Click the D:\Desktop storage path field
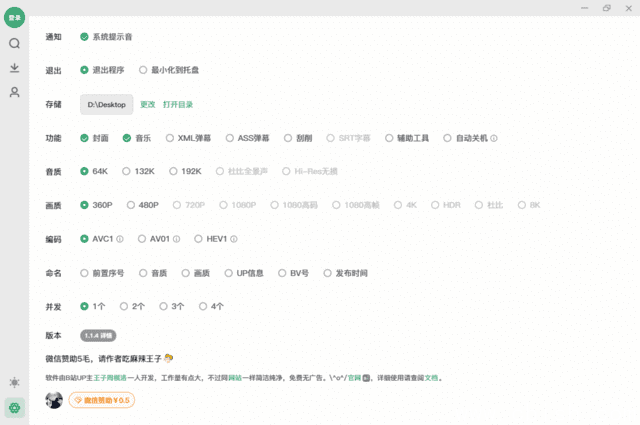 click(x=106, y=104)
